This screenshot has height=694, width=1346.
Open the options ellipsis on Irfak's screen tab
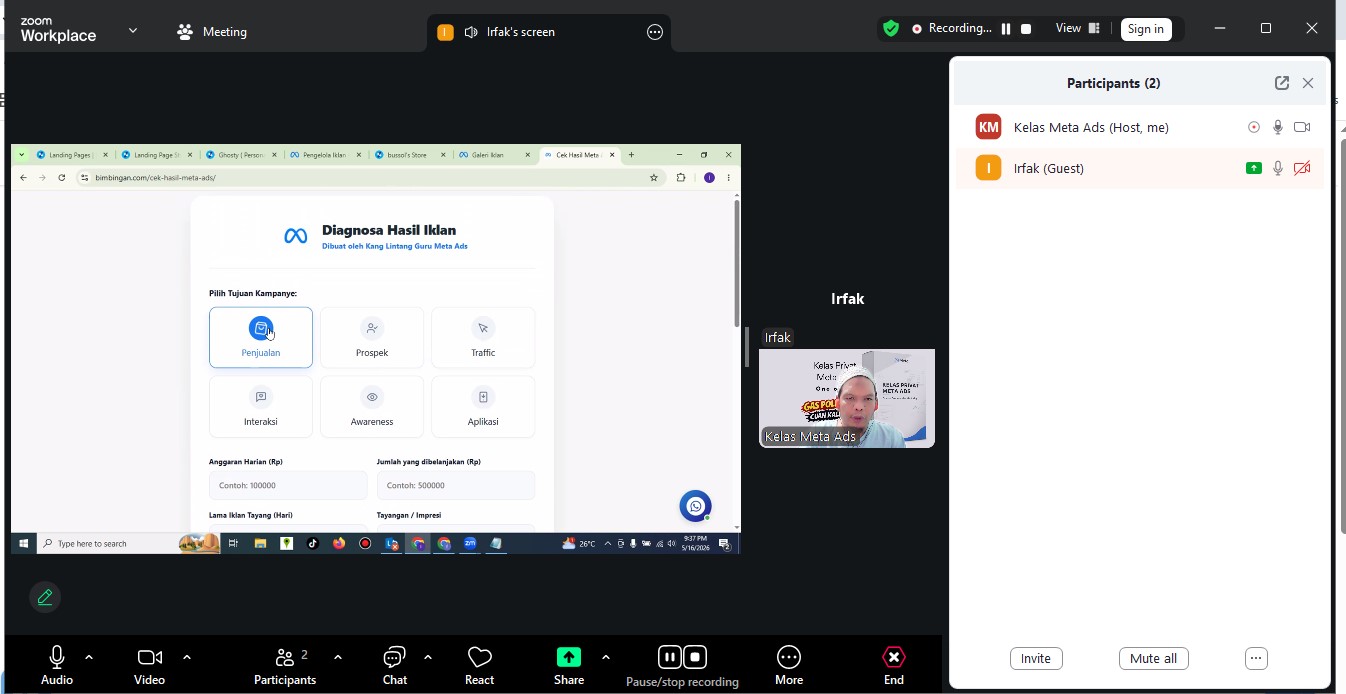pyautogui.click(x=655, y=32)
